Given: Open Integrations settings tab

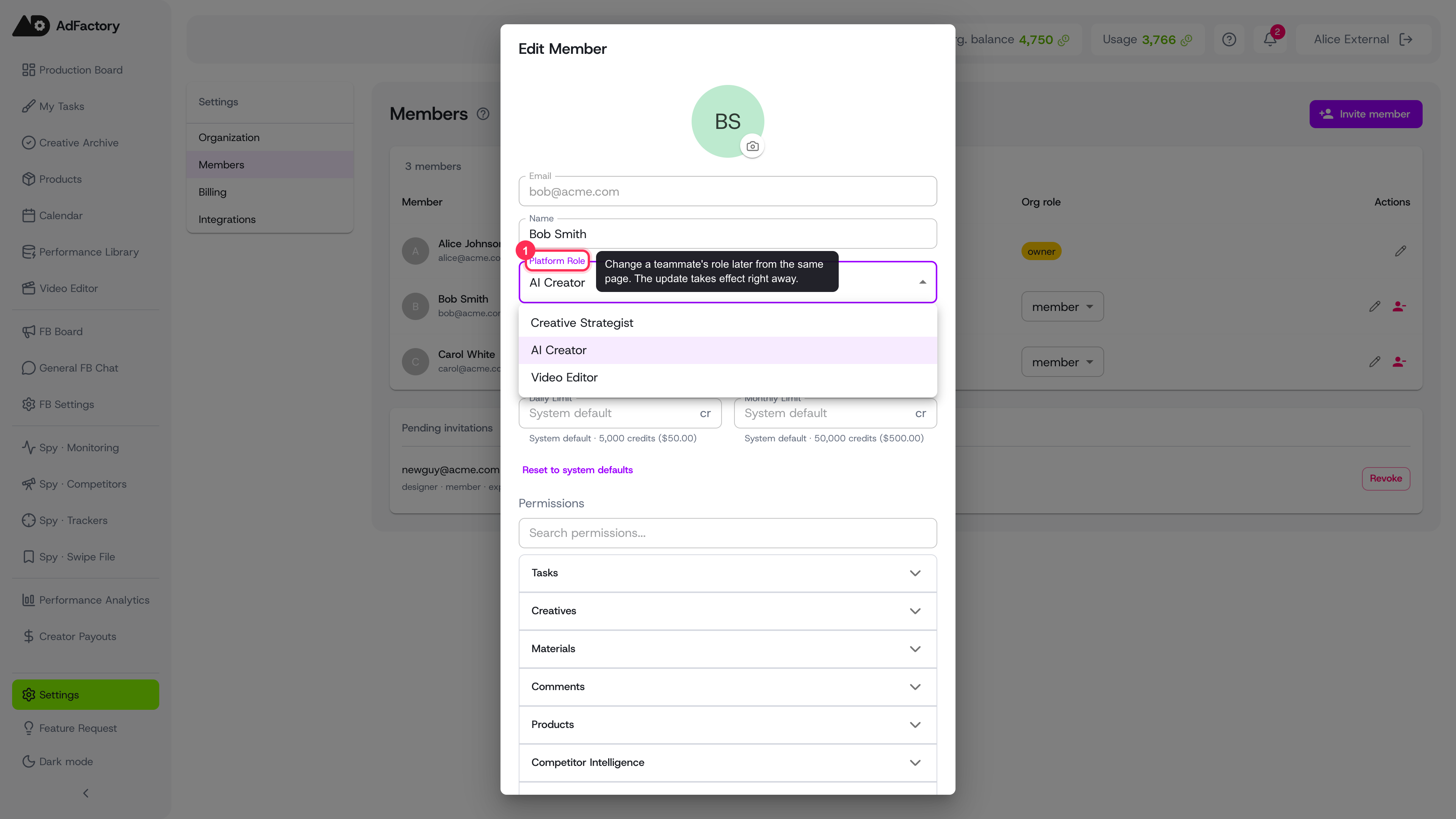Looking at the screenshot, I should click(x=270, y=219).
